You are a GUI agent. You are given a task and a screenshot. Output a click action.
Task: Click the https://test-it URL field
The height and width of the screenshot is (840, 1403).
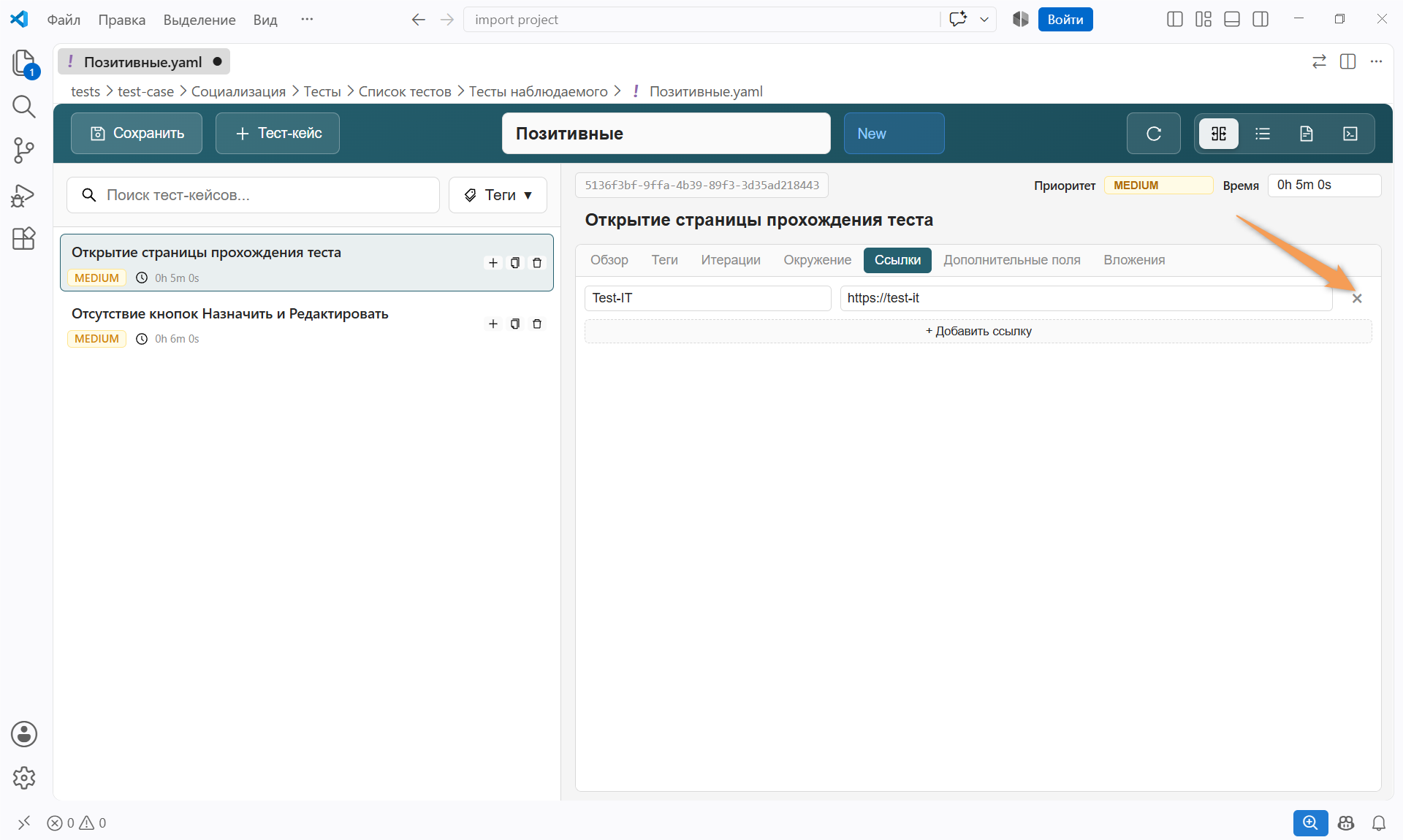point(1086,298)
